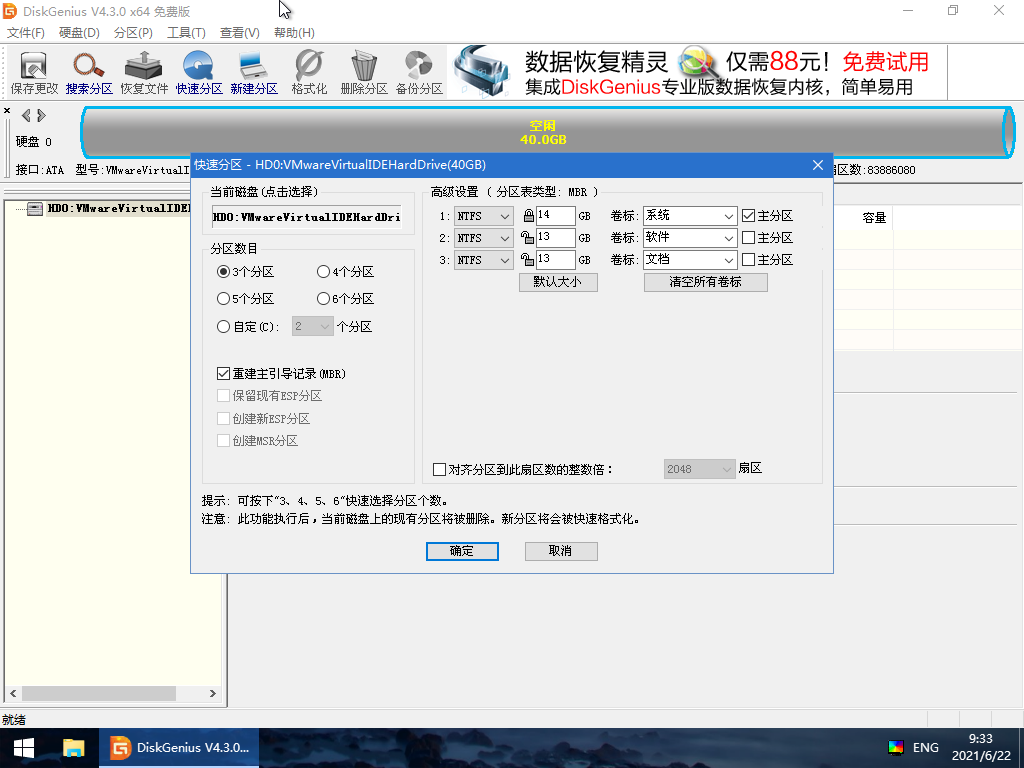Open the View (查看) menu
The image size is (1024, 768).
click(240, 33)
